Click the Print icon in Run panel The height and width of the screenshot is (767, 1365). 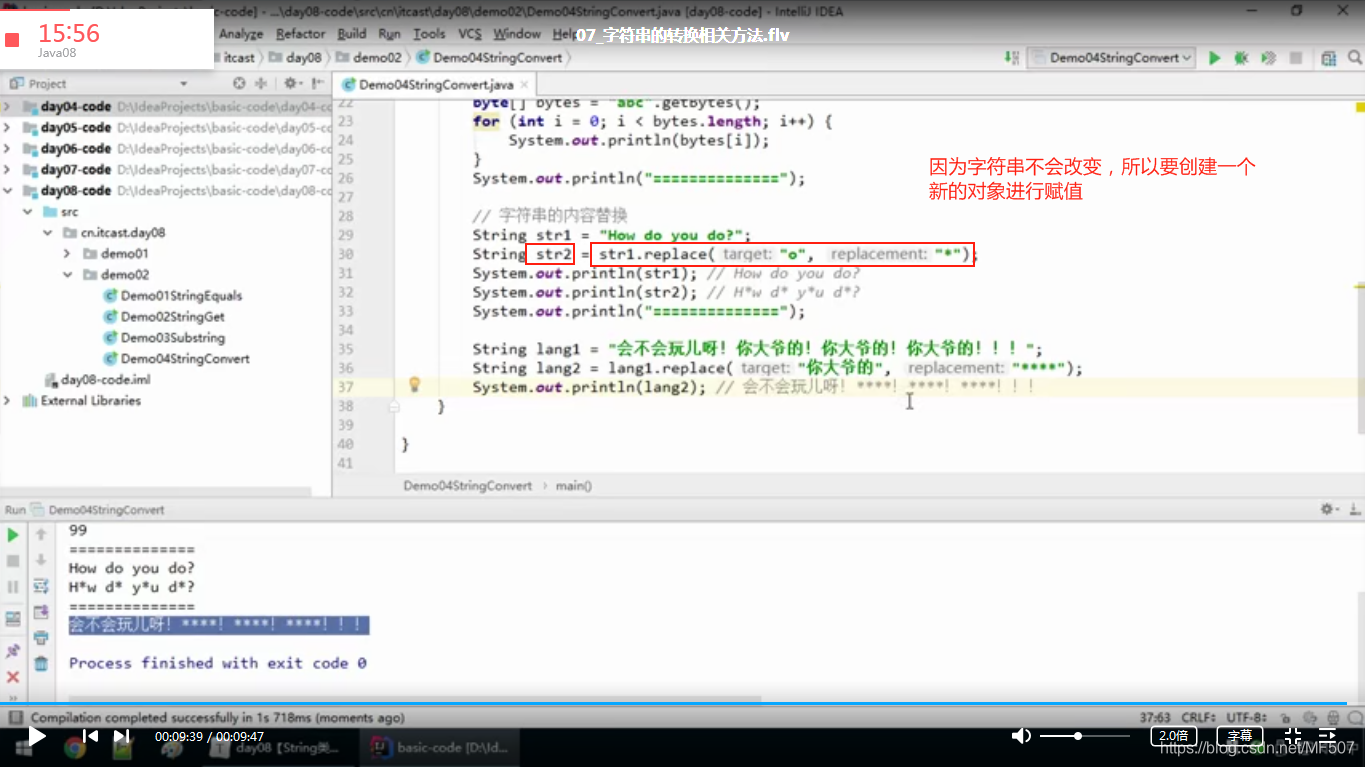point(41,638)
